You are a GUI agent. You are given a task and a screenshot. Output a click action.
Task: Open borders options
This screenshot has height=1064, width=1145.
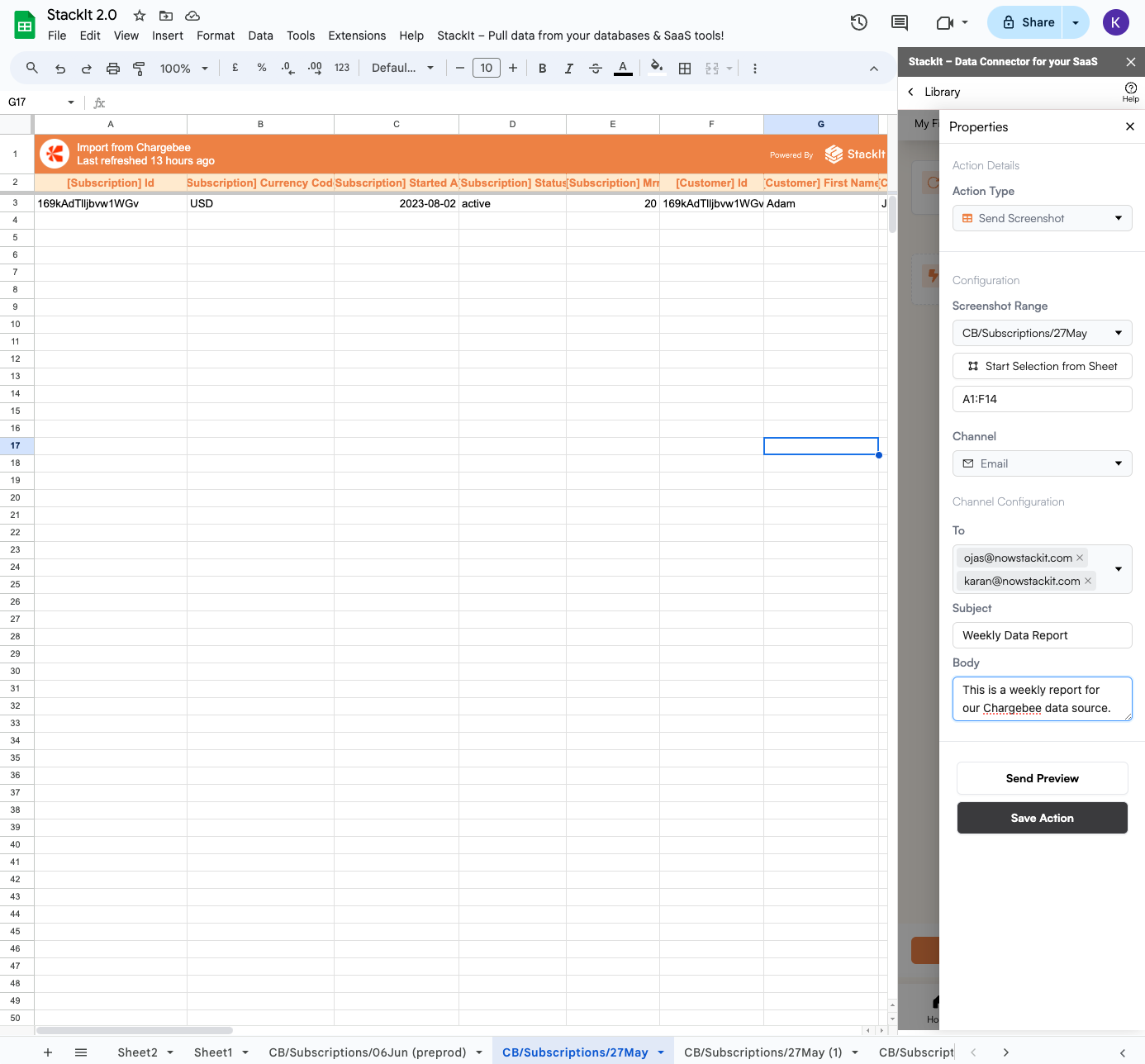(x=685, y=69)
